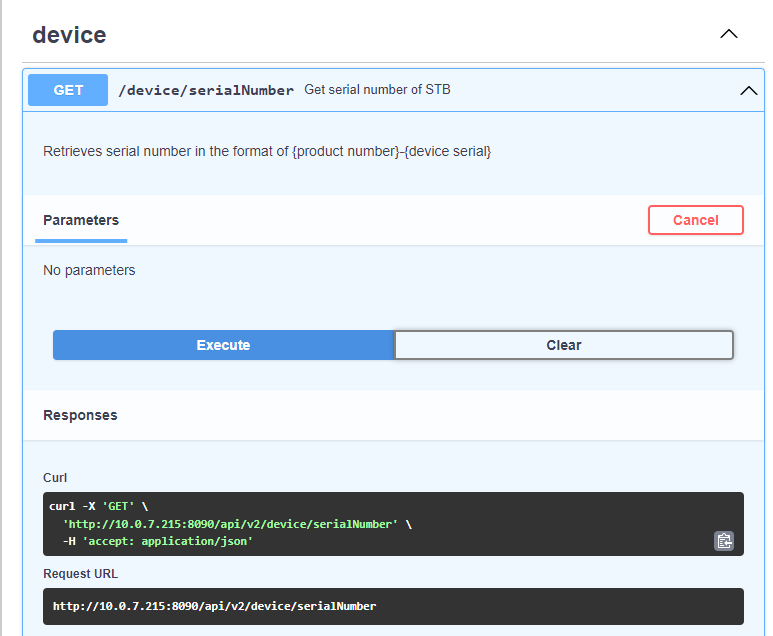Clear the response with Clear button
The image size is (773, 636).
click(x=563, y=345)
